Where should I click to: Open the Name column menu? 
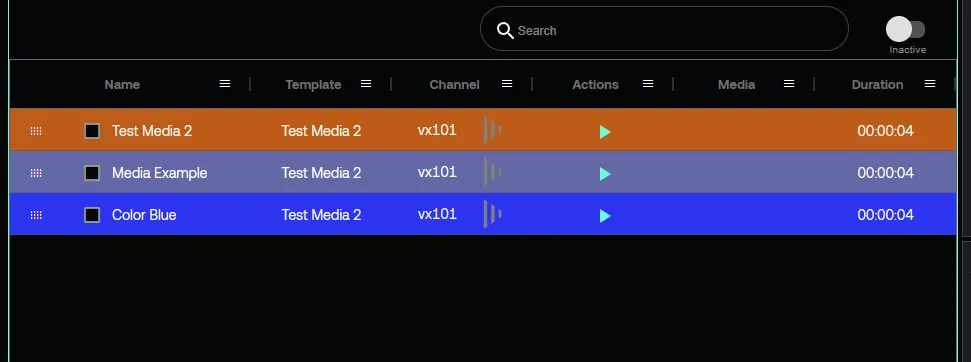tap(225, 84)
